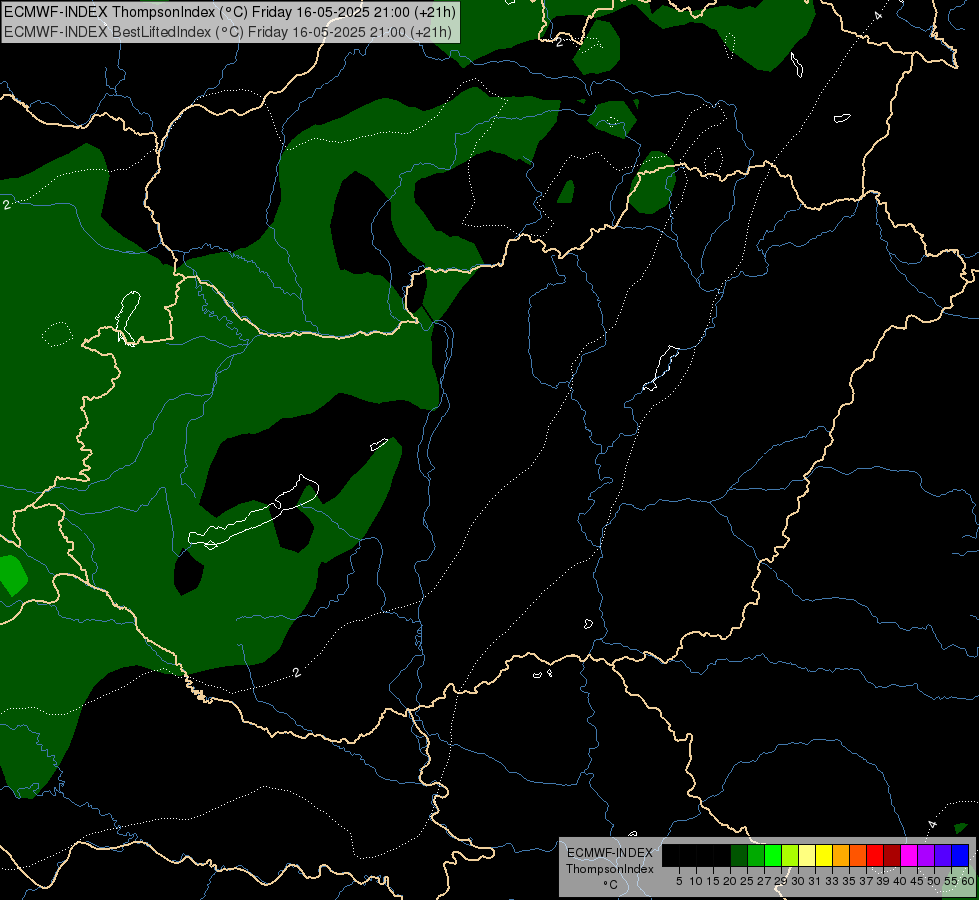Click the ECMWF-INDEX legend heading
979x900 pixels.
click(x=610, y=853)
